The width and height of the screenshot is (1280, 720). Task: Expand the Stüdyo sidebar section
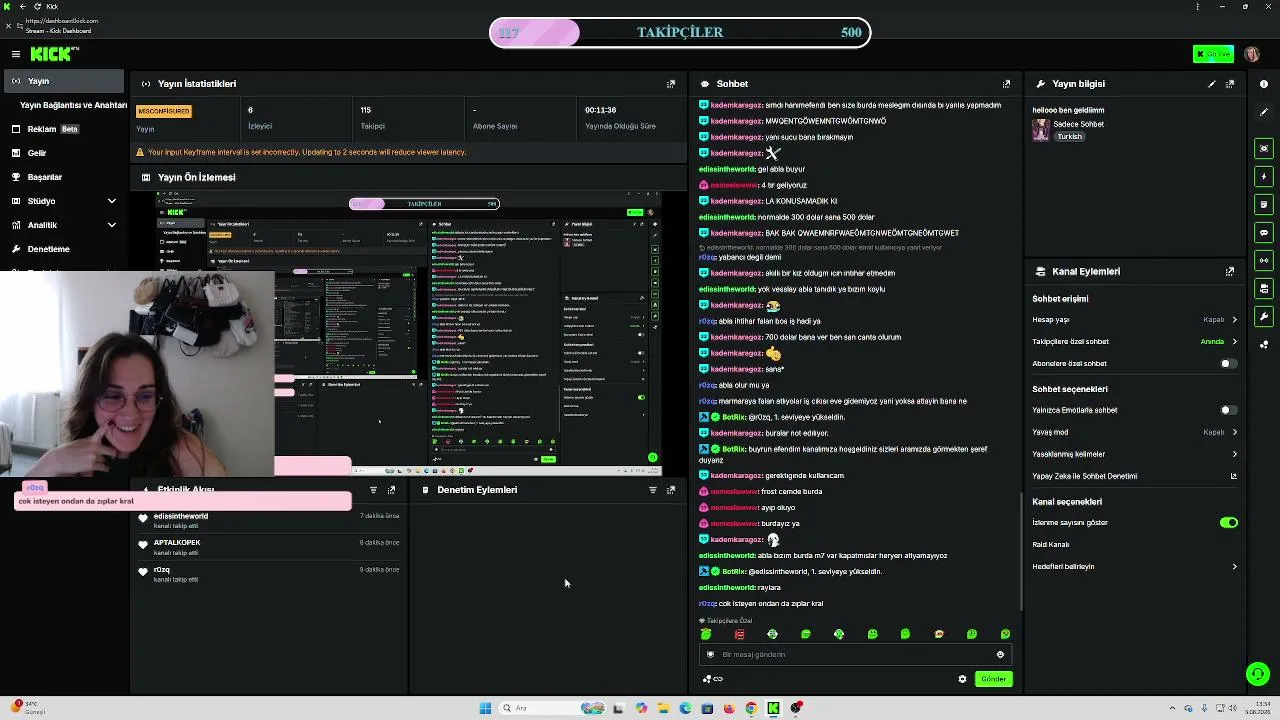(111, 201)
